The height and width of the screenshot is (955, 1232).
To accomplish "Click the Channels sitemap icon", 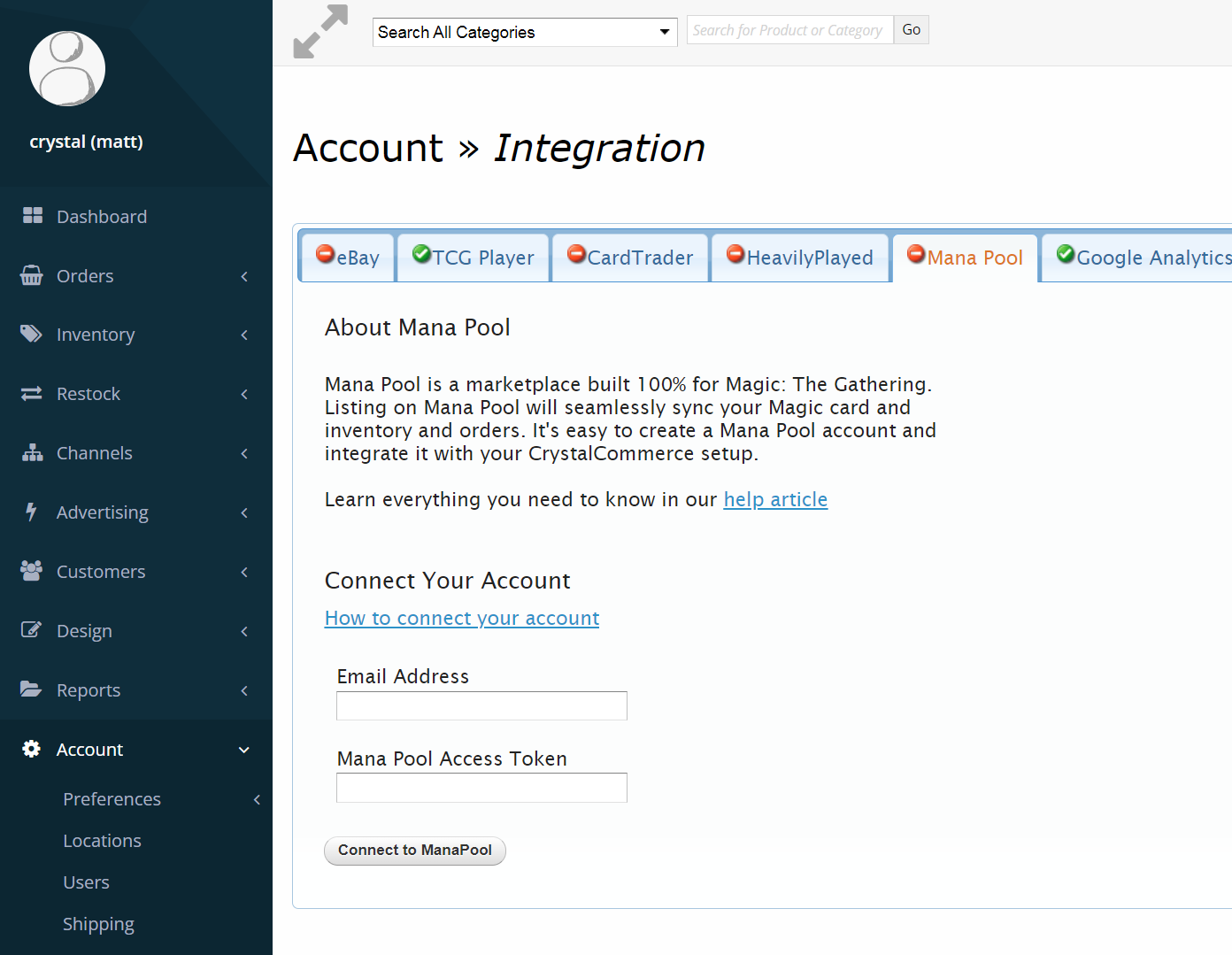I will 33,452.
